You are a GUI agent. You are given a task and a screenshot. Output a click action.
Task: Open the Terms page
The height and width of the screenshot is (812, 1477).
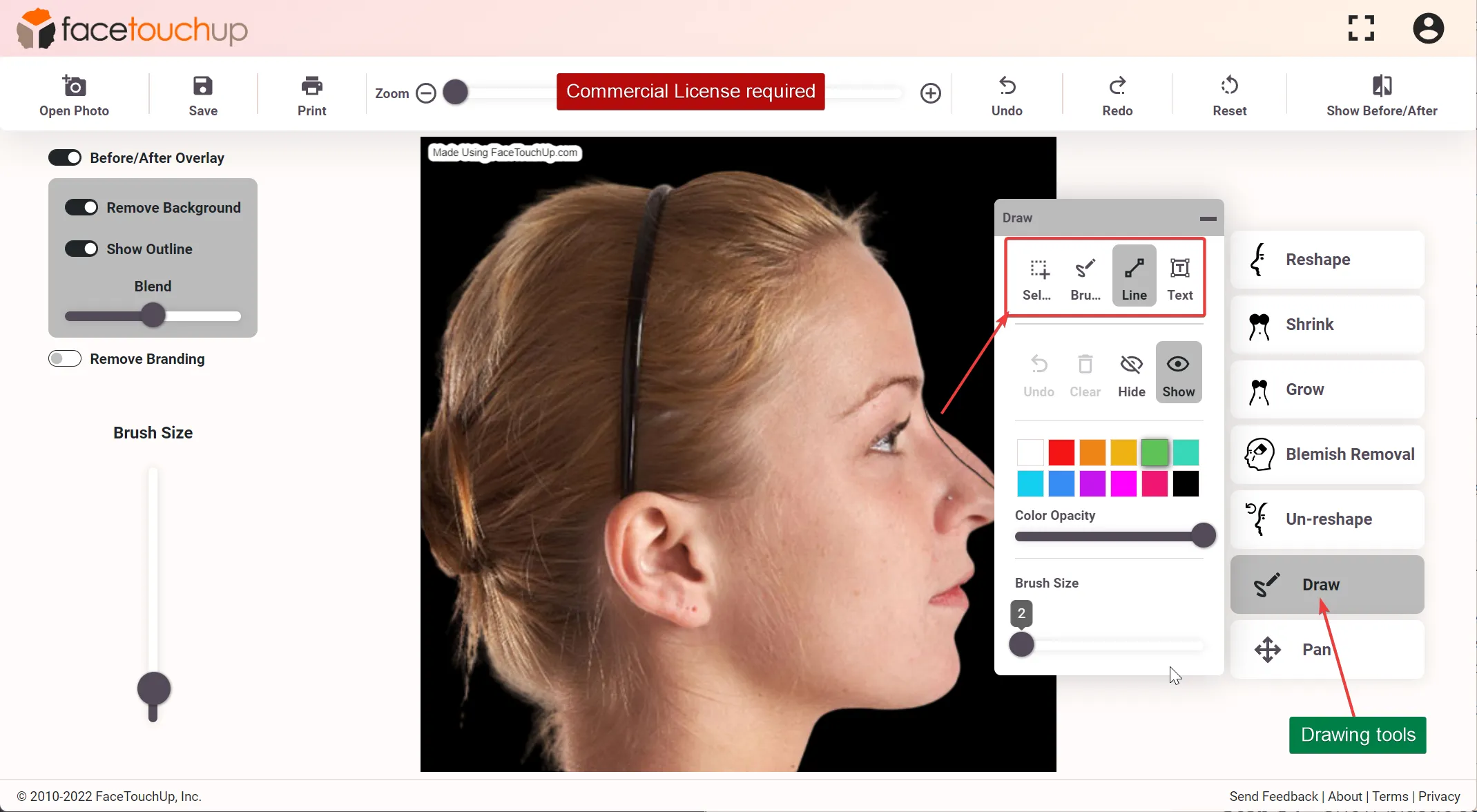[x=1390, y=796]
